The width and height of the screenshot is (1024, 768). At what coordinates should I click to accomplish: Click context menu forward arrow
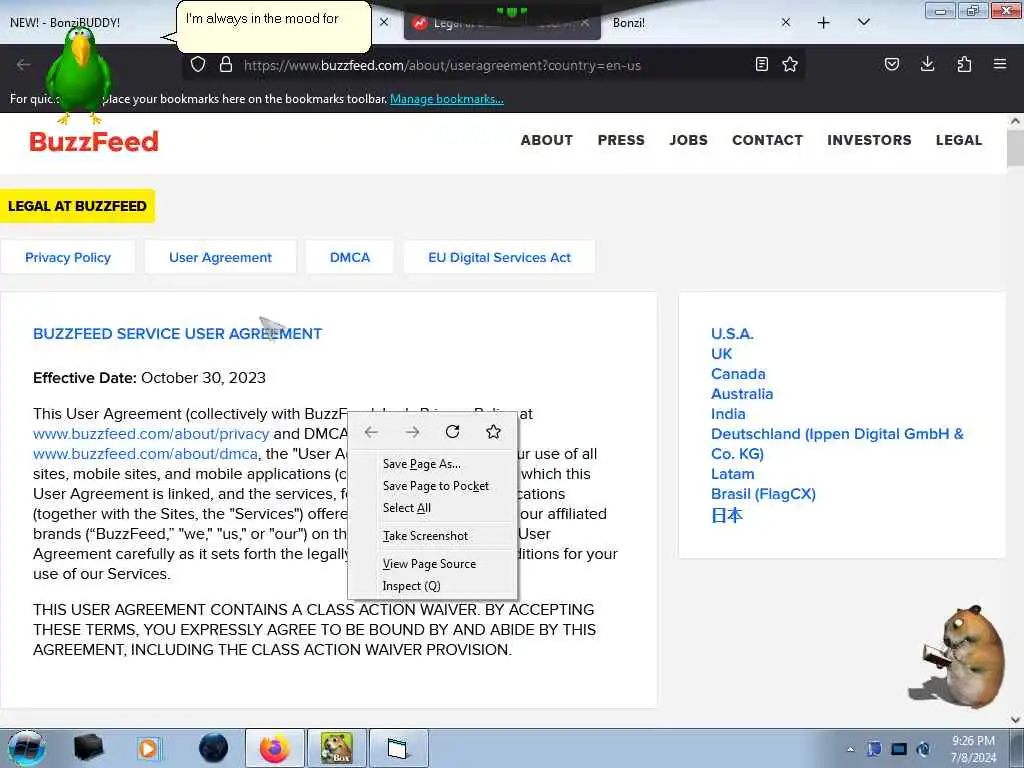coord(412,432)
